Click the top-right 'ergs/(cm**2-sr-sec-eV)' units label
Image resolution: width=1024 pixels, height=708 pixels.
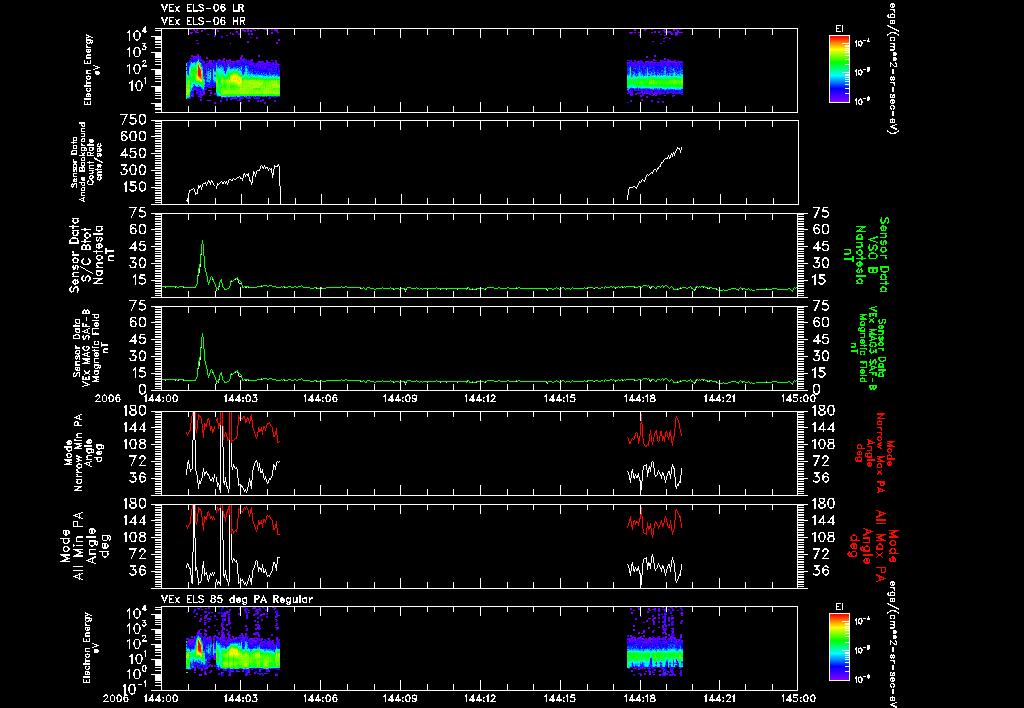[891, 68]
